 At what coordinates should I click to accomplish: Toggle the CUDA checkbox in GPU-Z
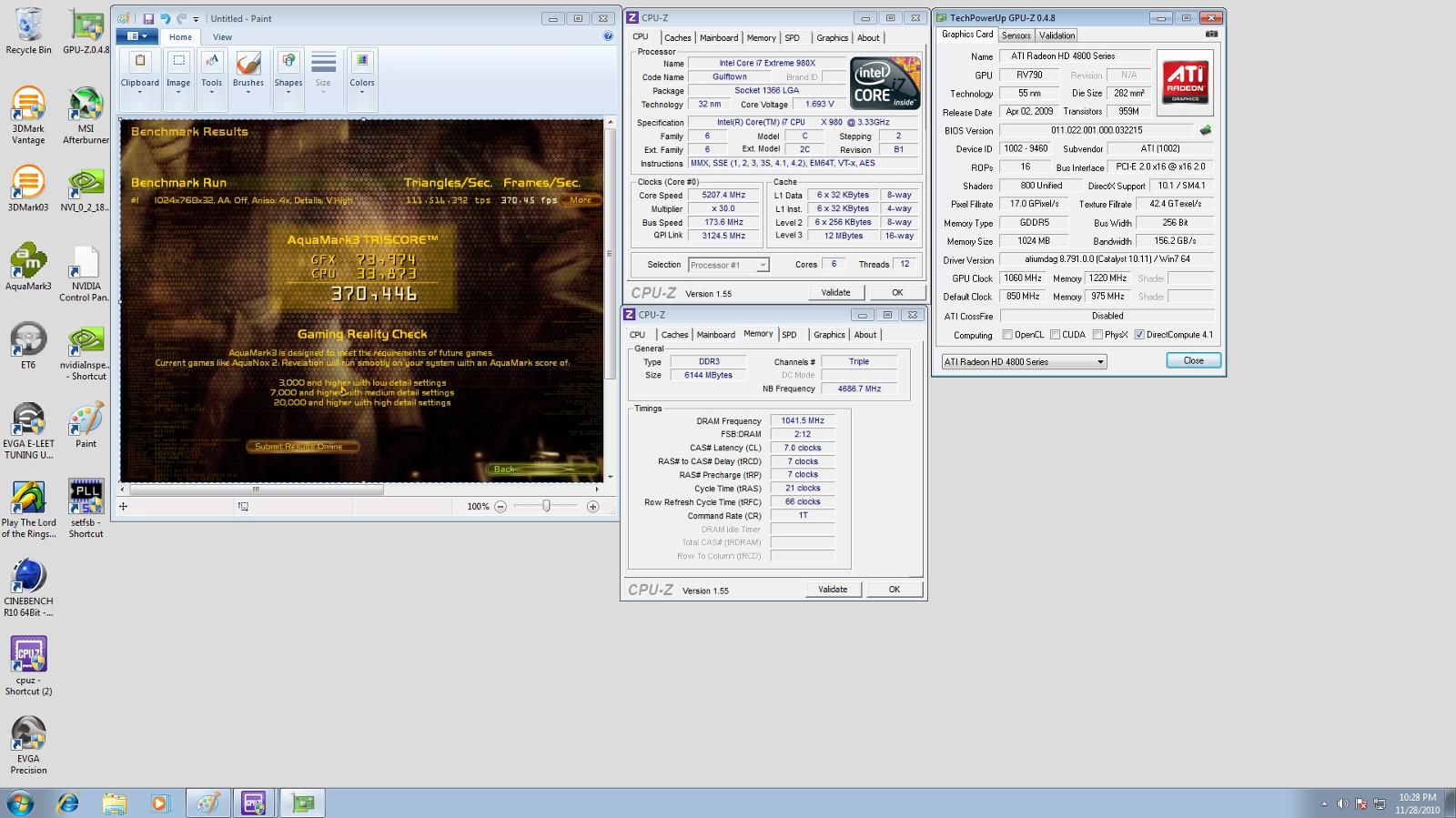(1055, 335)
